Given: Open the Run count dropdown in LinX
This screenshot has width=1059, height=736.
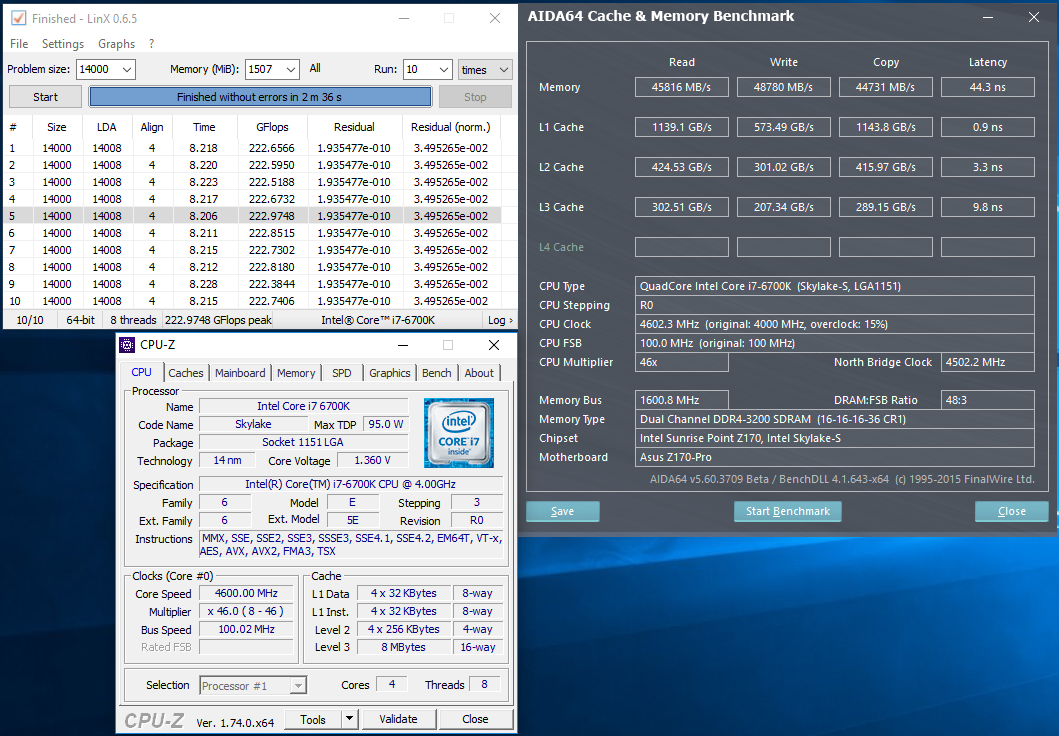Looking at the screenshot, I should click(x=442, y=70).
